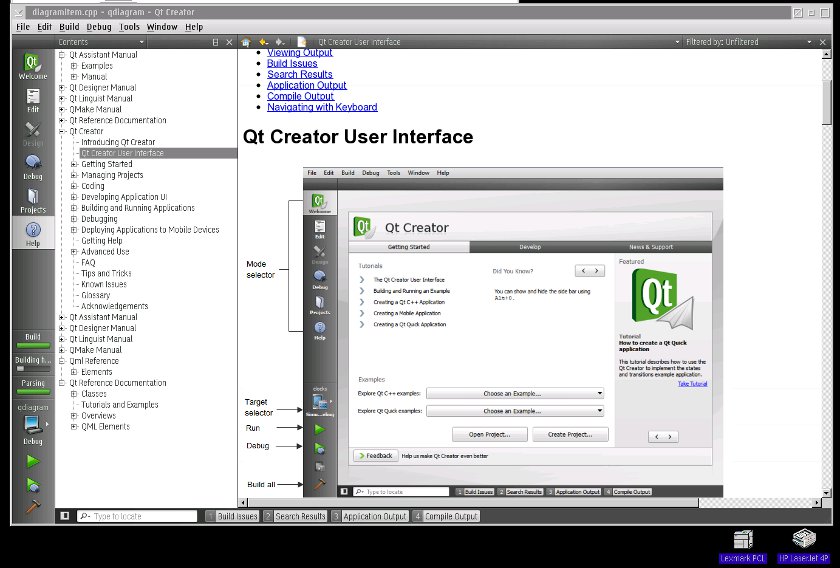This screenshot has height=568, width=840.
Task: Follow the Viewing Output link
Action: click(x=299, y=53)
